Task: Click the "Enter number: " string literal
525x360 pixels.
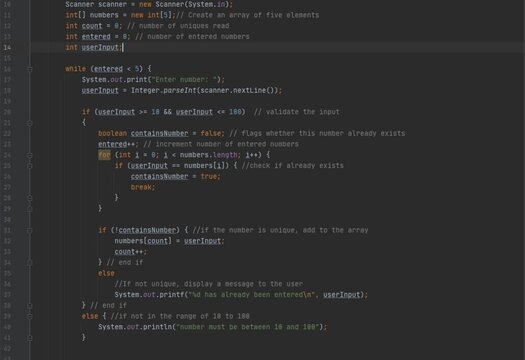Action: pyautogui.click(x=184, y=80)
